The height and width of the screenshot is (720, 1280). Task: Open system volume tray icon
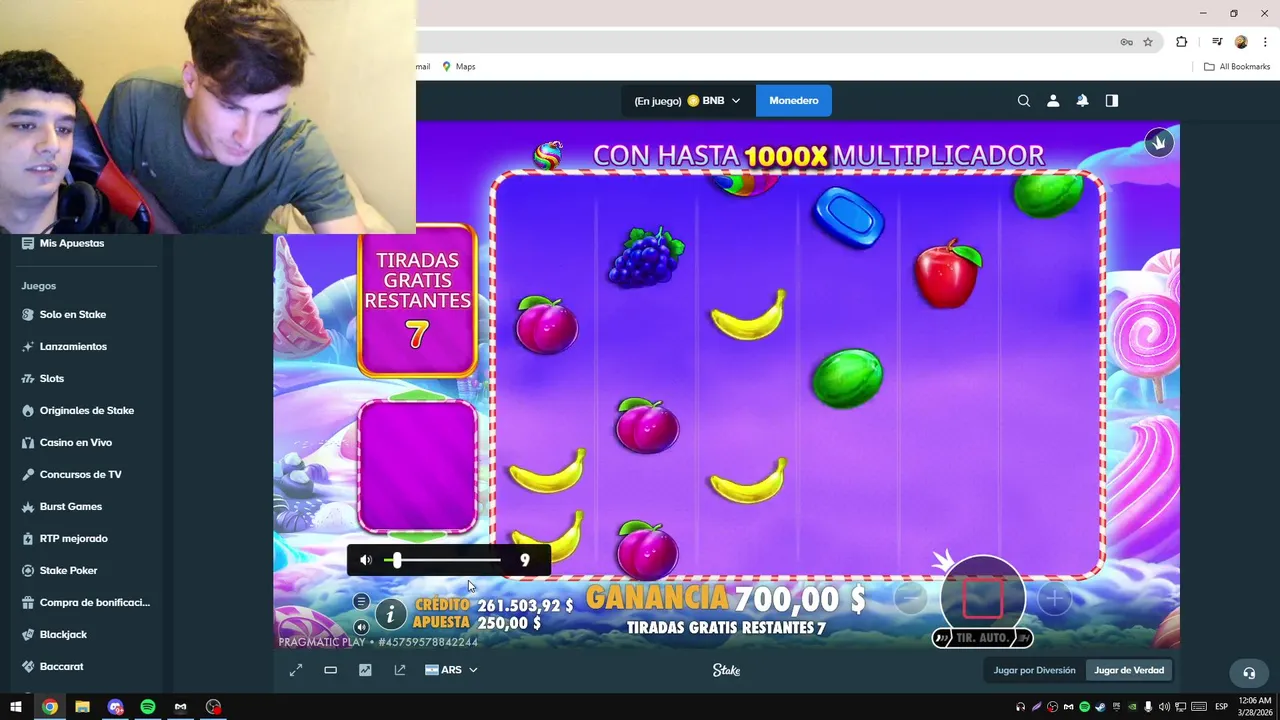1164,707
